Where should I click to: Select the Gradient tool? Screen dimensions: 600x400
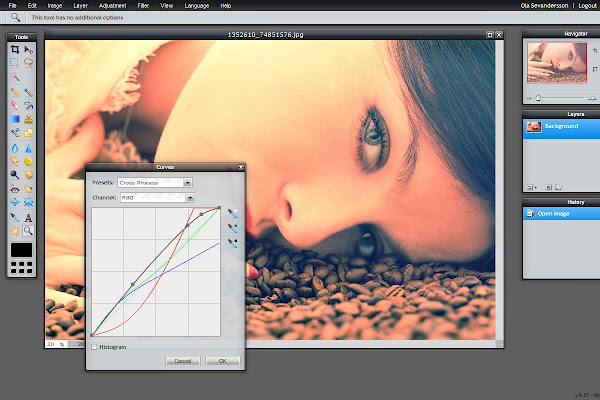[15, 119]
